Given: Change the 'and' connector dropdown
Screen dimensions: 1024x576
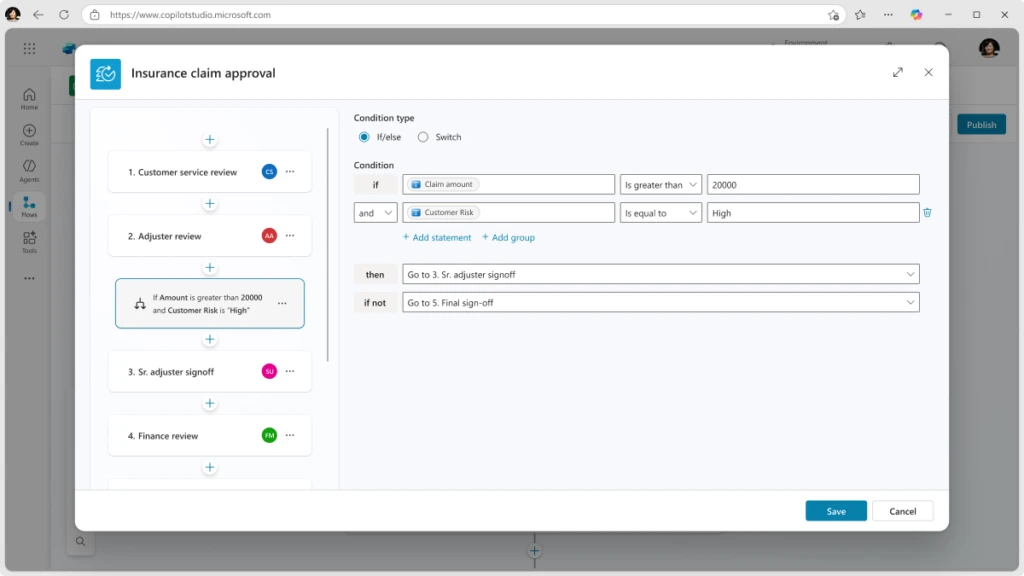Looking at the screenshot, I should (374, 212).
